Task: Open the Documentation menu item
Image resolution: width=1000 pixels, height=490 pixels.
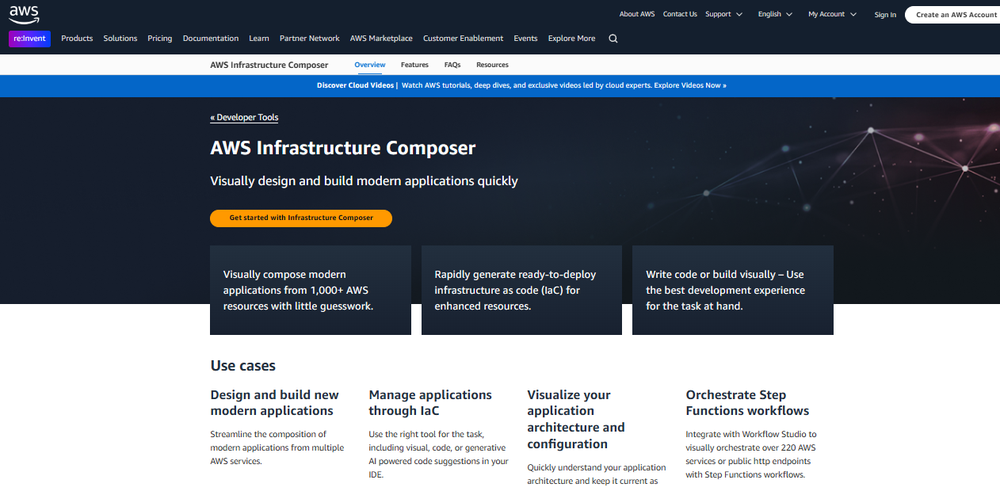Action: coord(210,38)
